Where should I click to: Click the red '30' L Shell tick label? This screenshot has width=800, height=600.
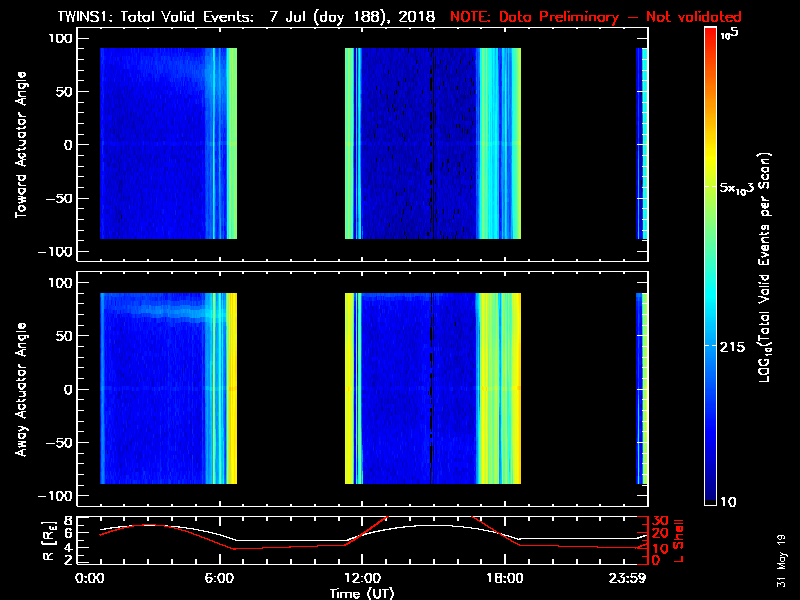pyautogui.click(x=660, y=521)
